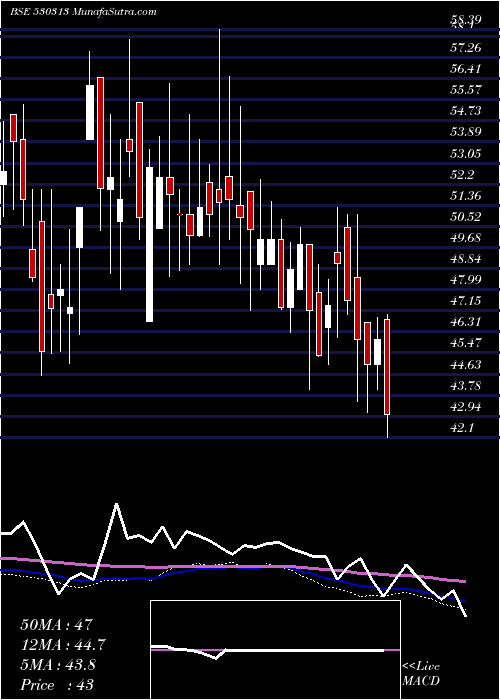Click the 42.94 price level label
The image size is (500, 700).
pos(466,407)
